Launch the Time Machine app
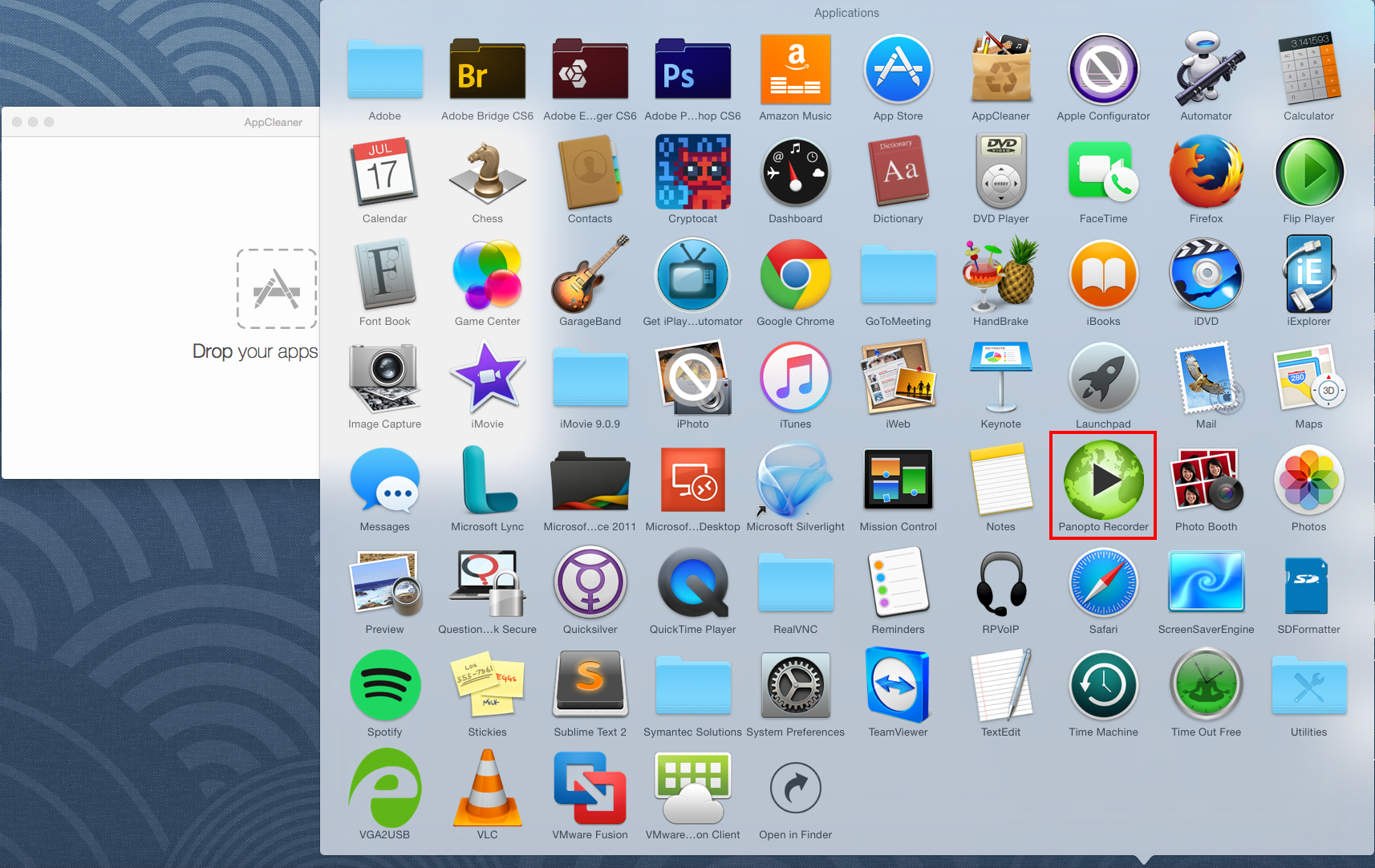Screen dimensions: 1375x868 pyautogui.click(x=1103, y=687)
